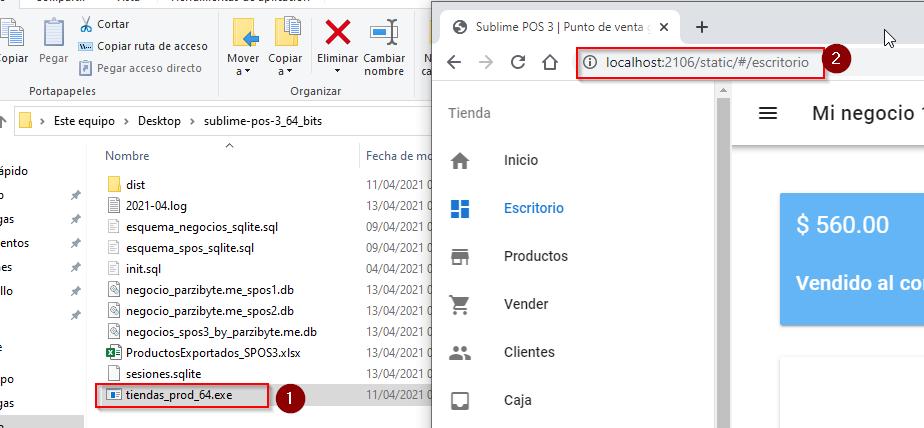924x428 pixels.
Task: Open Clientes using the people icon
Action: 460,352
